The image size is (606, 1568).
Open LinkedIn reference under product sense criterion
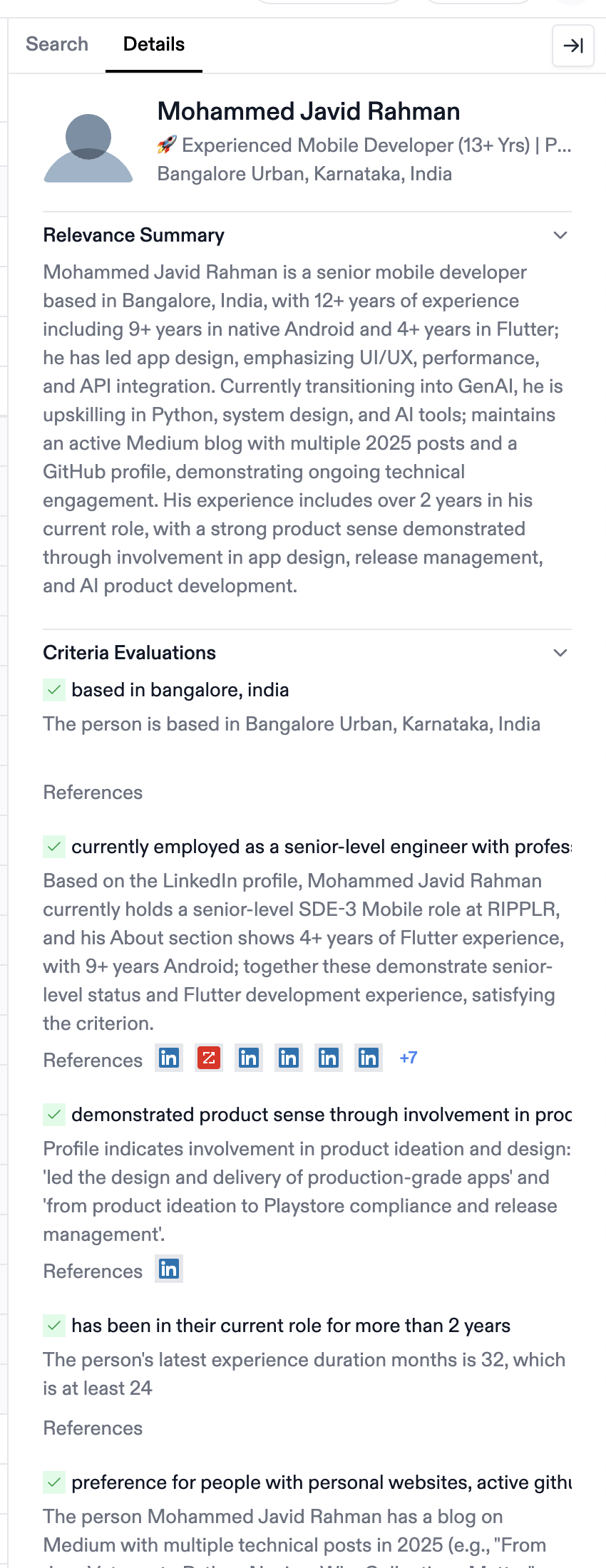[x=169, y=1269]
